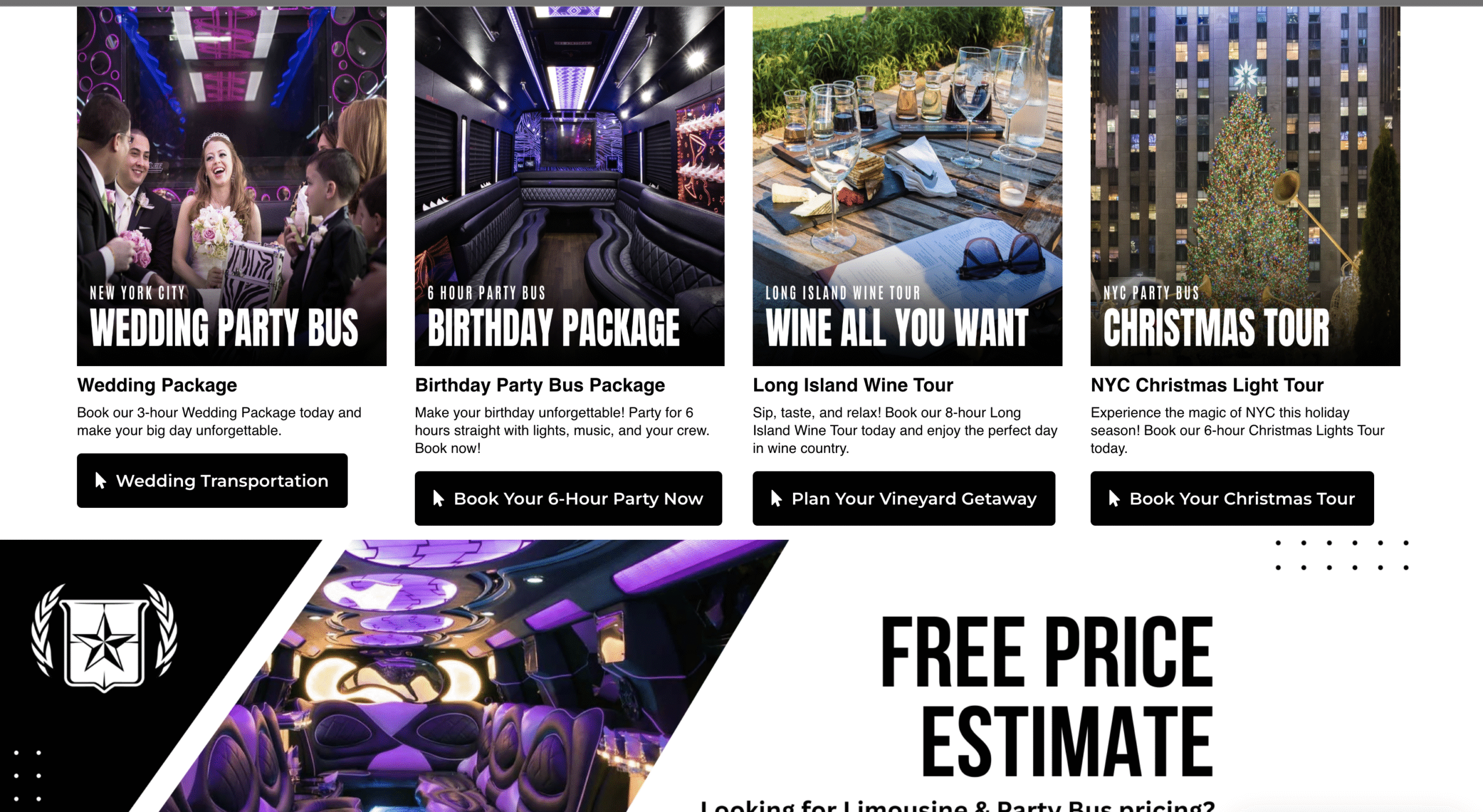Open the Wine All You Want image
Image resolution: width=1483 pixels, height=812 pixels.
tap(907, 186)
